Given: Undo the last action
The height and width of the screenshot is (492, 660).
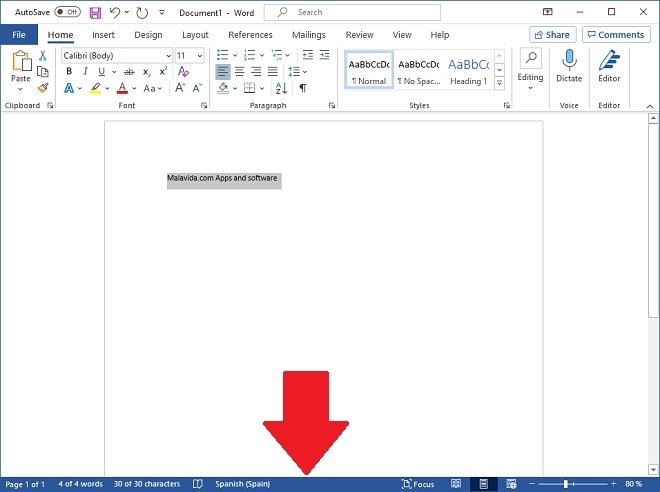Looking at the screenshot, I should pos(115,12).
